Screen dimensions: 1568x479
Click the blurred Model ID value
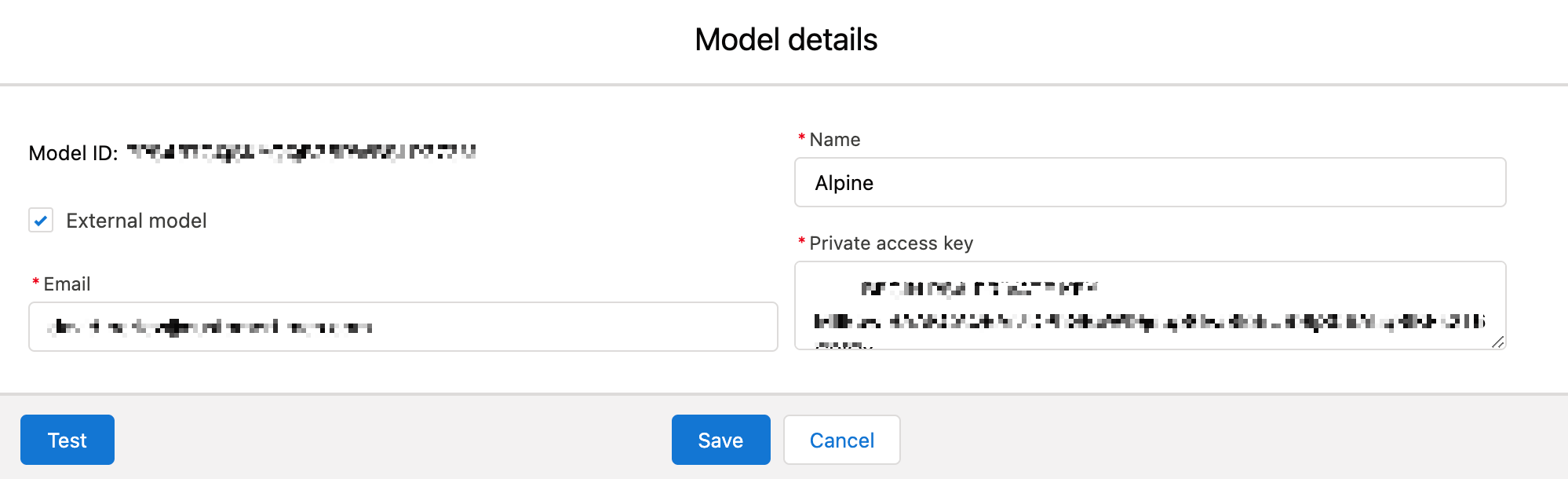pyautogui.click(x=301, y=152)
